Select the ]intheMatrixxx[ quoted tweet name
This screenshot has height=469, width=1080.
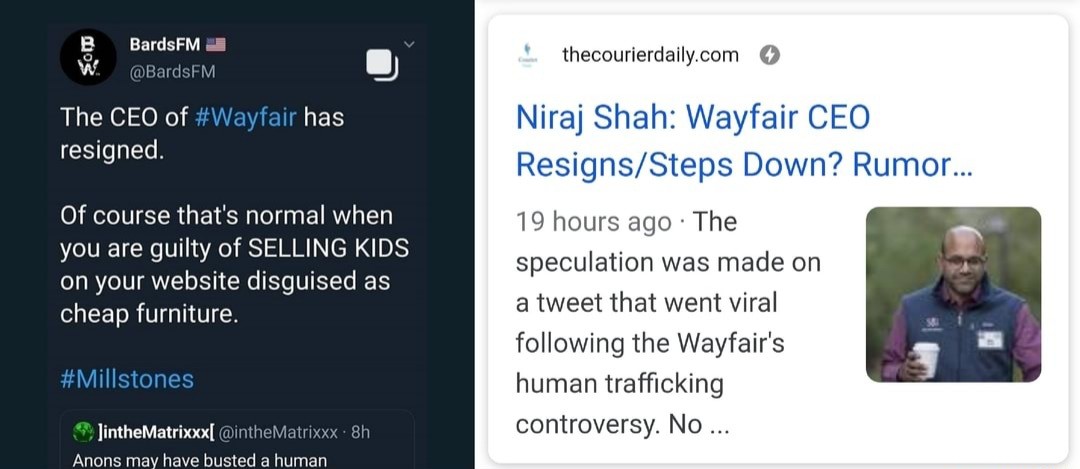(x=155, y=432)
